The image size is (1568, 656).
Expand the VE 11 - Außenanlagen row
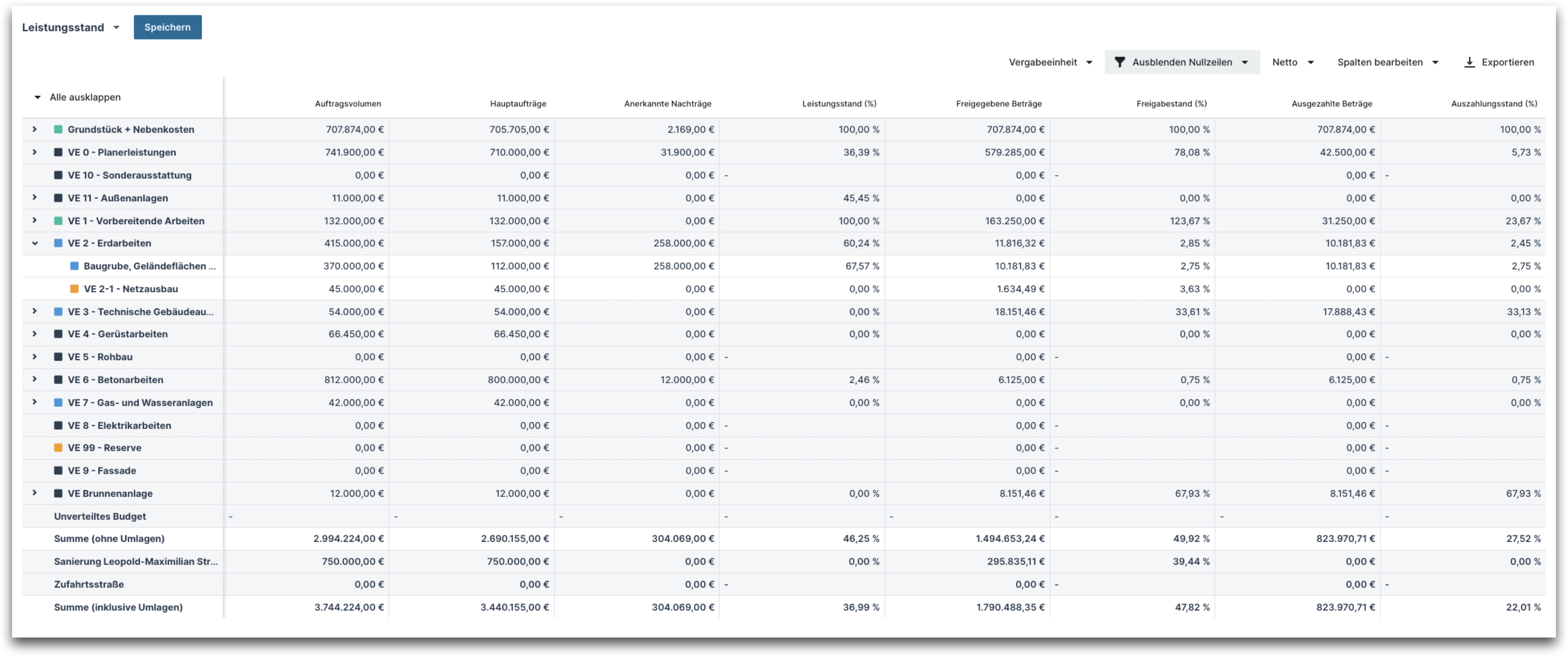coord(35,198)
